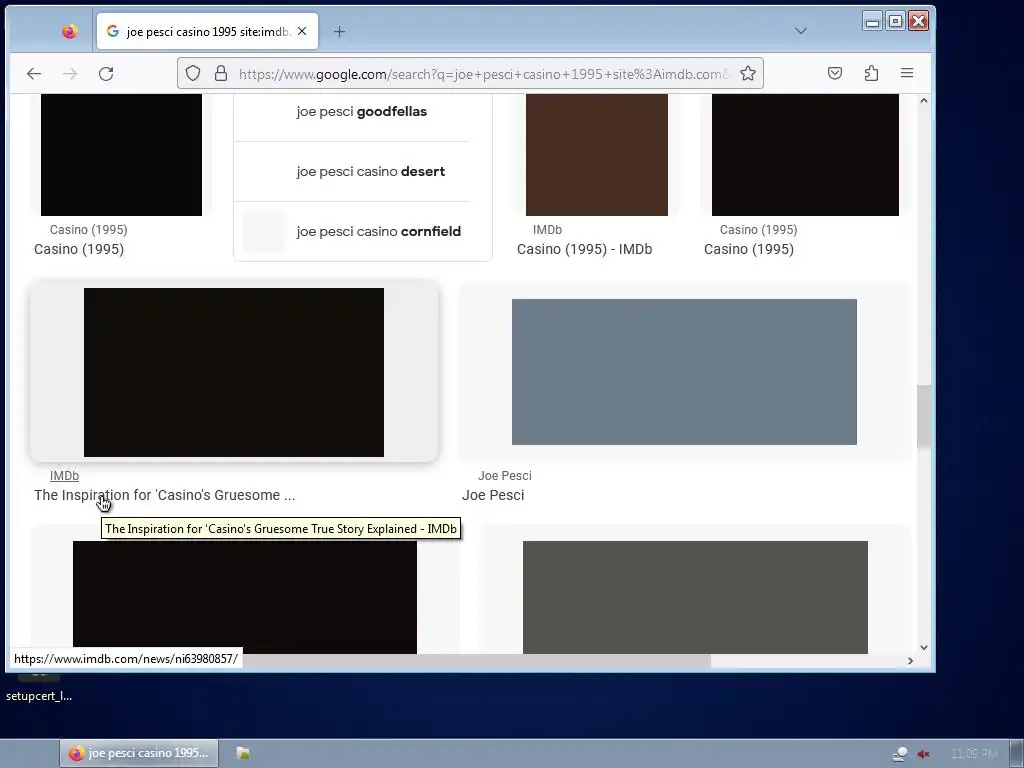Open the Inspiration for Casino's Gruesome image

[234, 372]
